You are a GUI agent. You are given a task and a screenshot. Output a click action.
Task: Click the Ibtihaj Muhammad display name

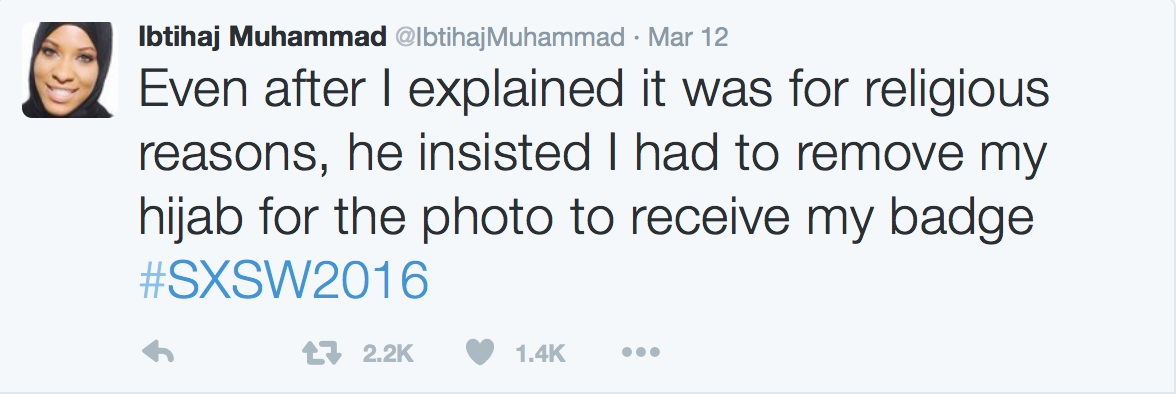[262, 37]
